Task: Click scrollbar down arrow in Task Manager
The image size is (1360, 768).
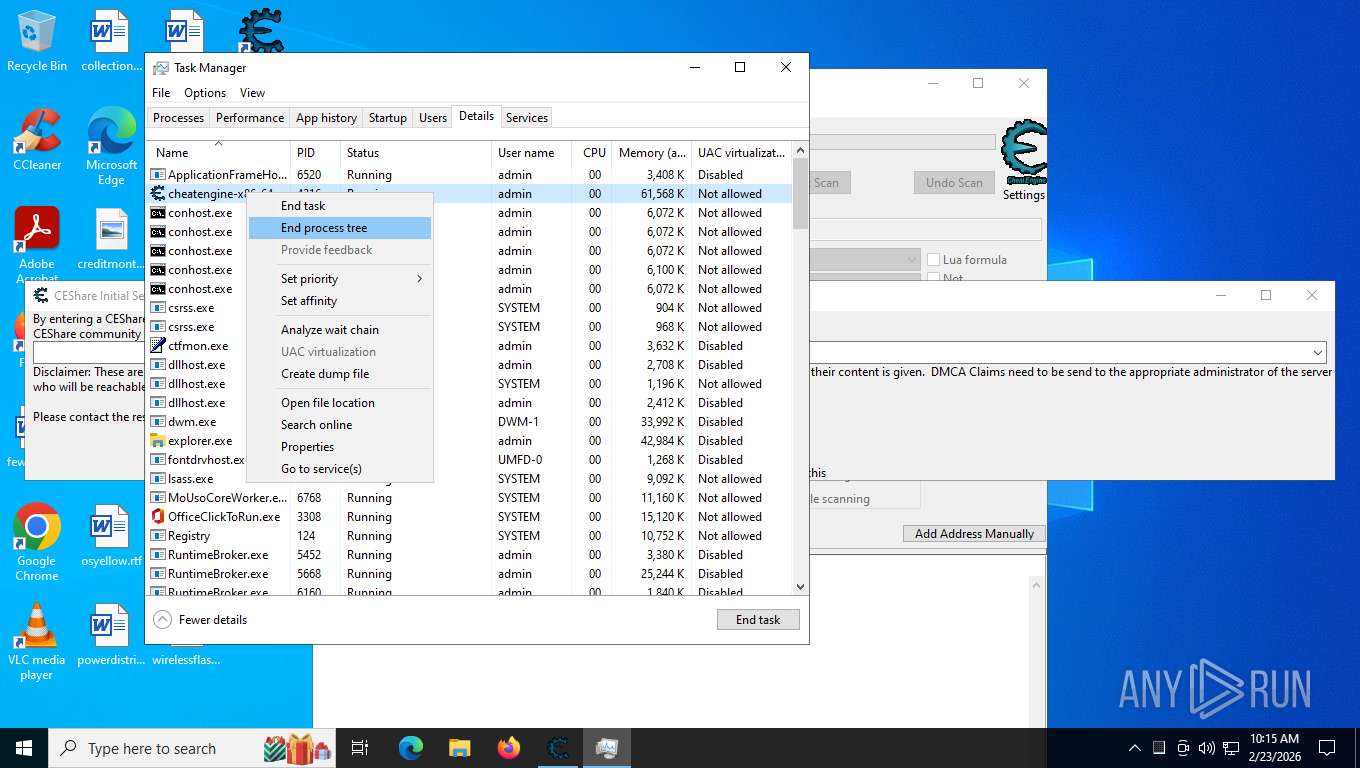Action: point(800,587)
